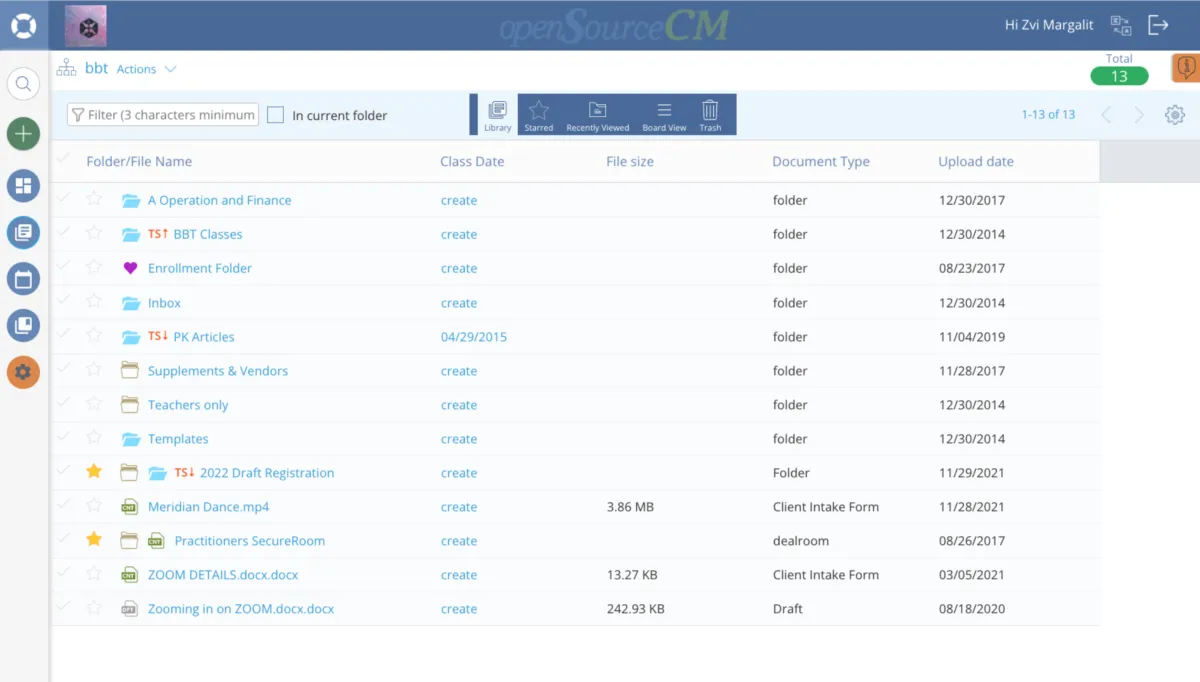Open Zooming in on ZOOM.docx.docx file

click(241, 609)
